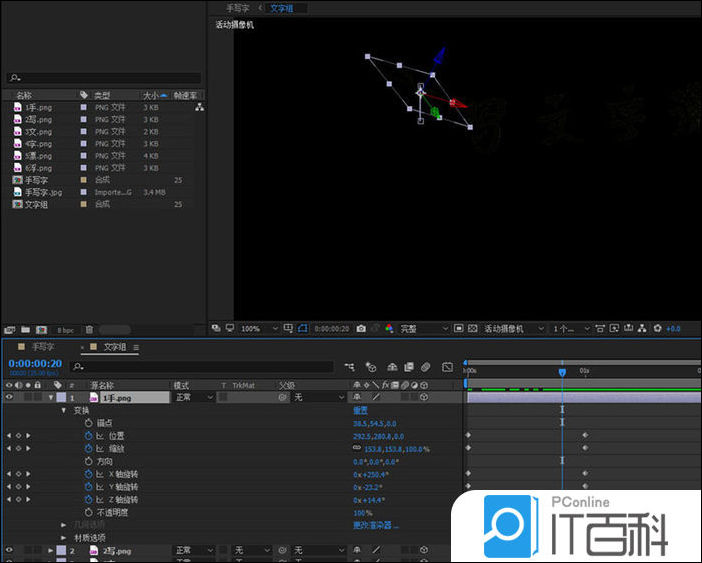702x563 pixels.
Task: Click the position property stopwatch icon
Action: point(88,436)
